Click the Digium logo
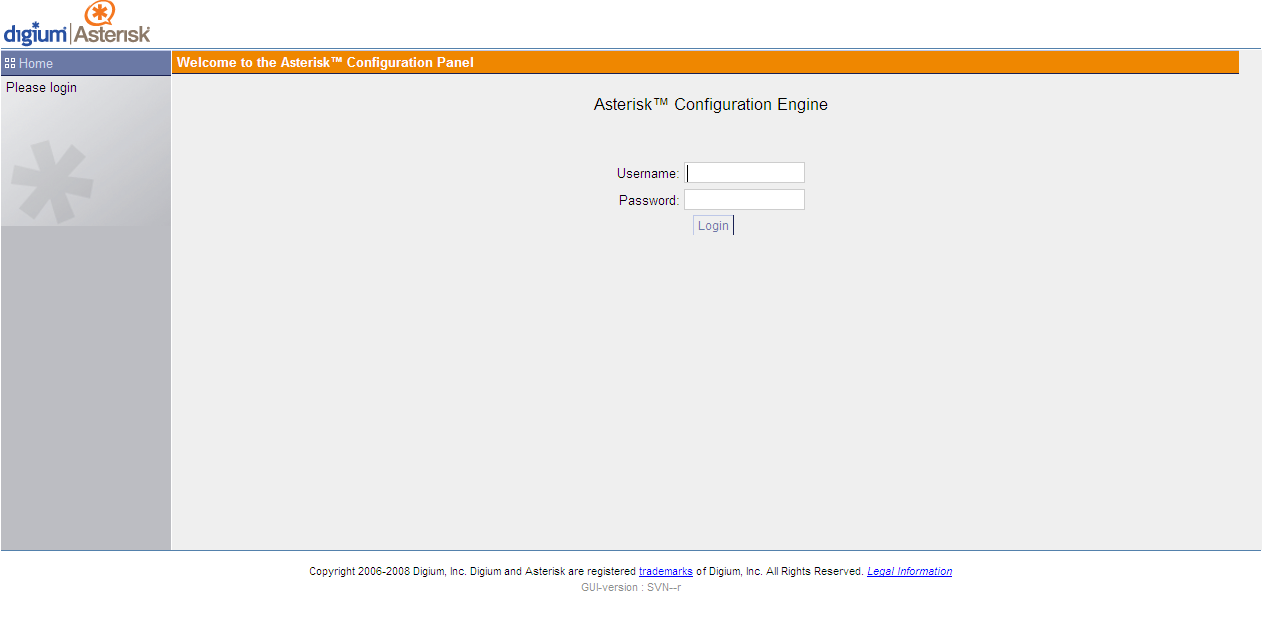Image resolution: width=1262 pixels, height=632 pixels. [35, 34]
